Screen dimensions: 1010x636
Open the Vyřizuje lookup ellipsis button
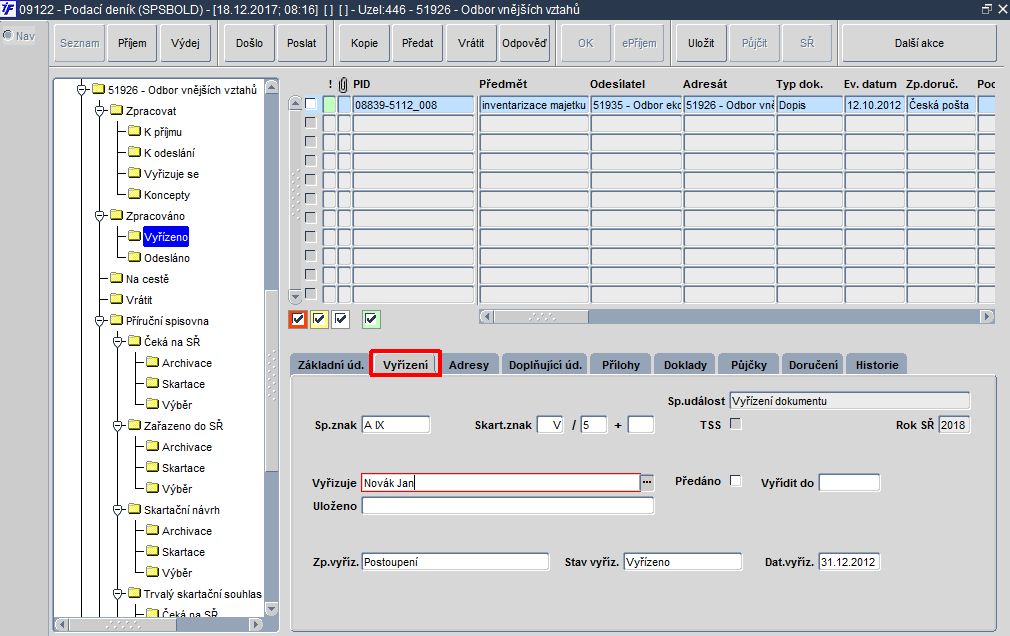click(647, 482)
